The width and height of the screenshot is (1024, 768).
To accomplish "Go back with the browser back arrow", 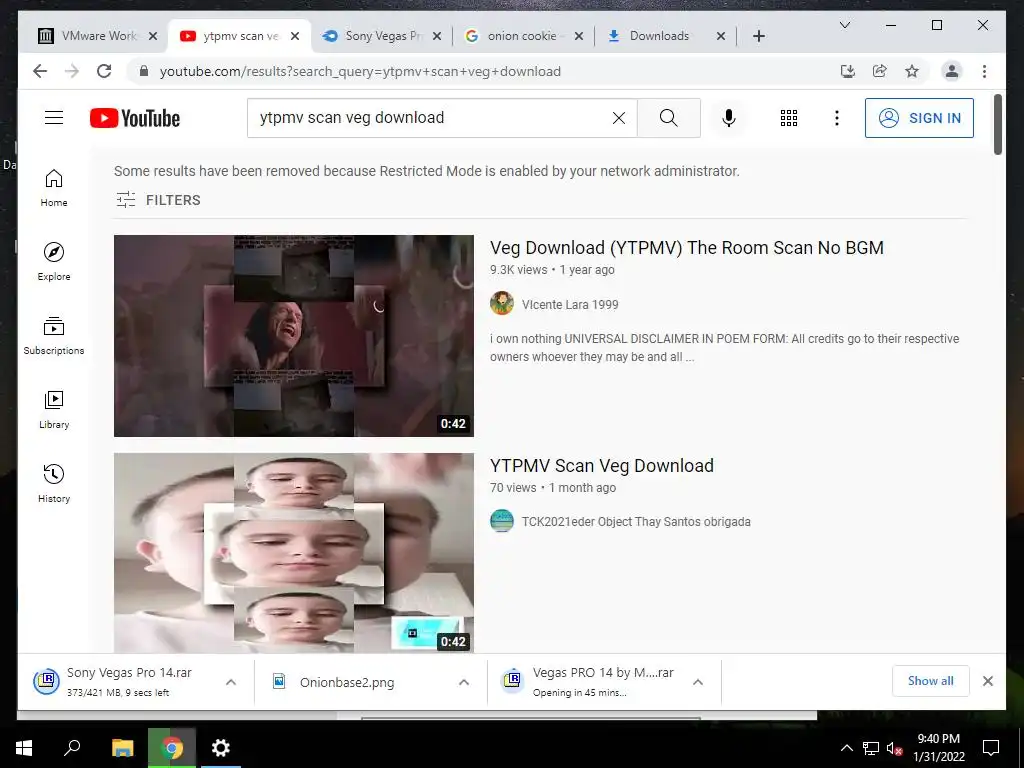I will [x=40, y=71].
